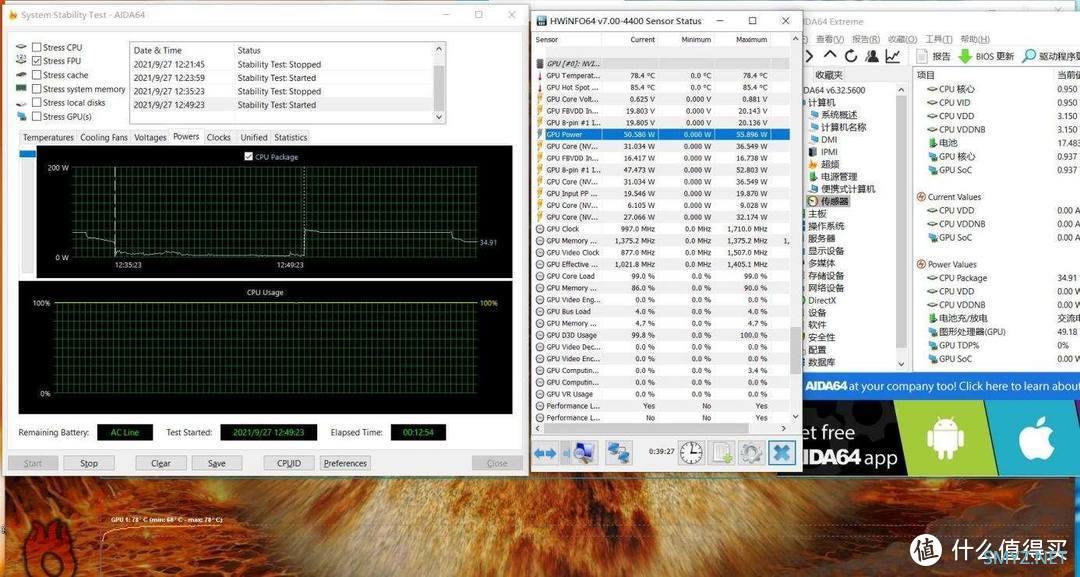Enable Stress CPU checkbox
The image size is (1080, 577).
pyautogui.click(x=37, y=48)
